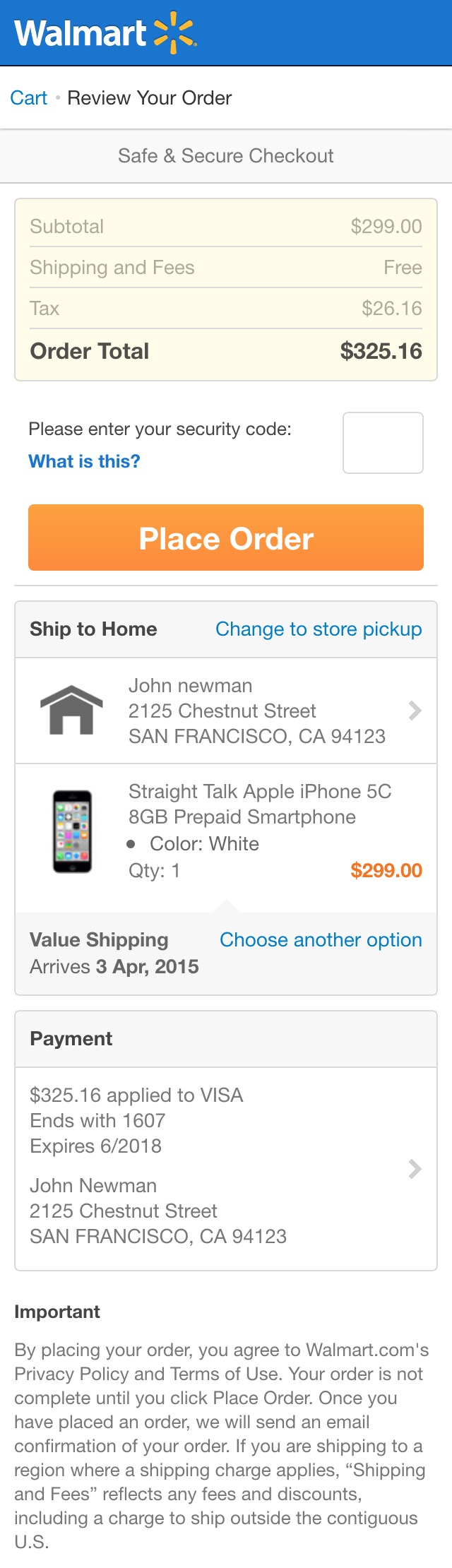Image resolution: width=452 pixels, height=1568 pixels.
Task: Tap the chevron beside John Newman's address
Action: [x=415, y=711]
